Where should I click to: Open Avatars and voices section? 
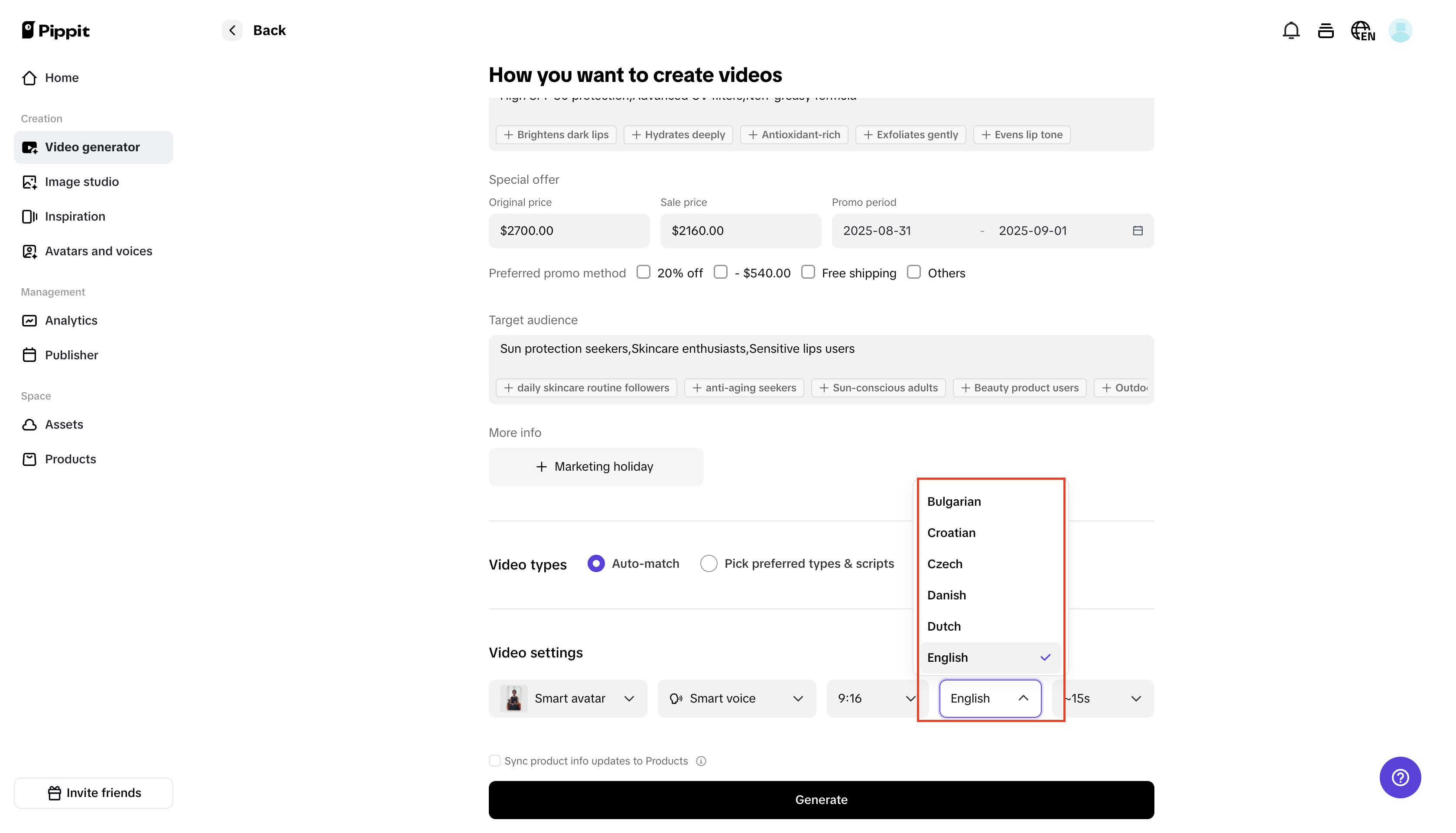98,251
